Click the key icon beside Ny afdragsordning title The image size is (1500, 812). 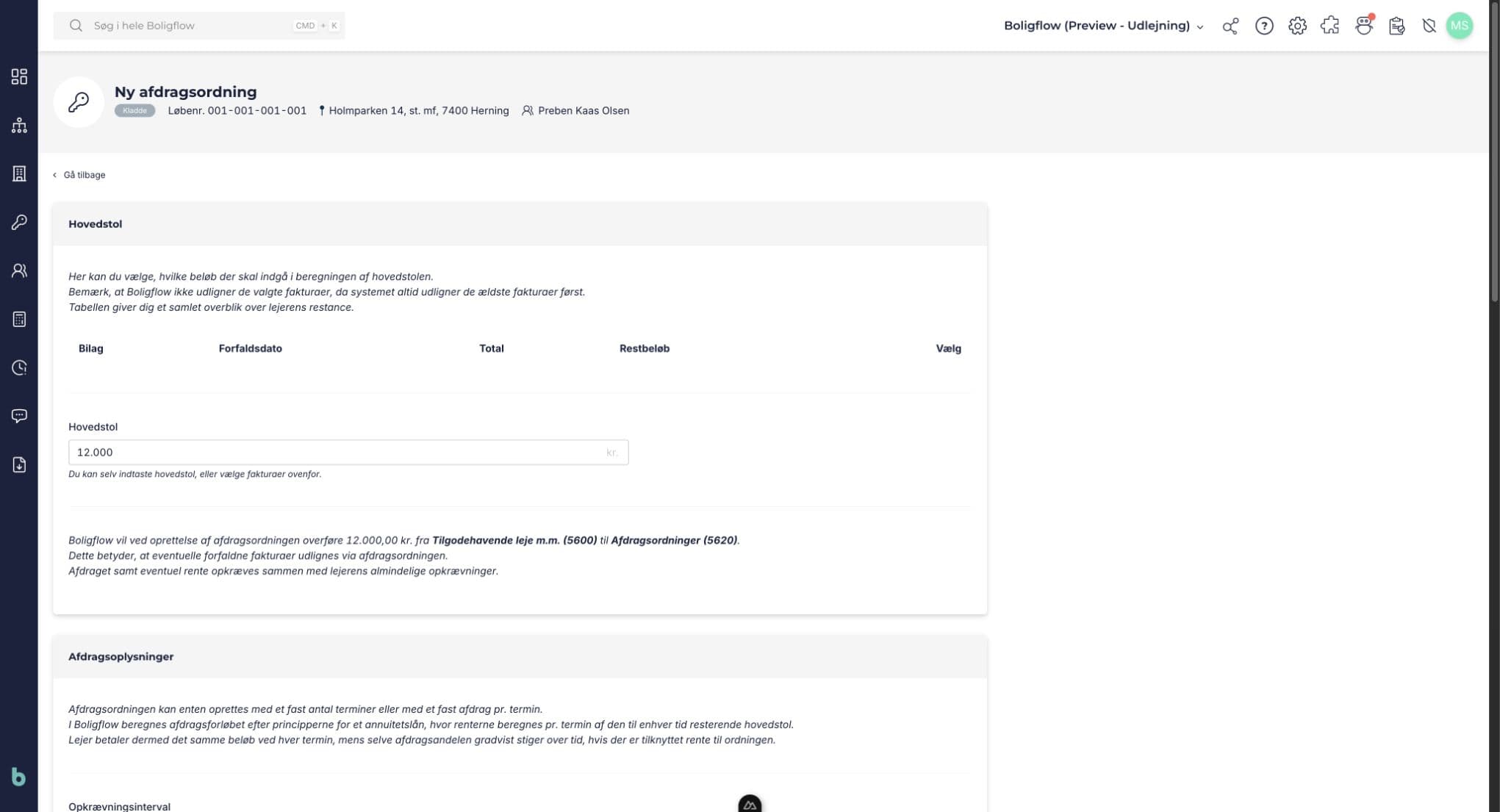coord(79,101)
